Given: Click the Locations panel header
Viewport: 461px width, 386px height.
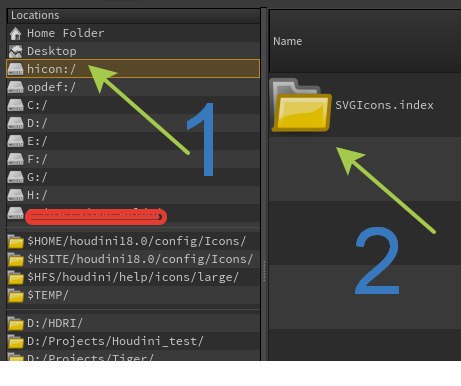Looking at the screenshot, I should 133,15.
